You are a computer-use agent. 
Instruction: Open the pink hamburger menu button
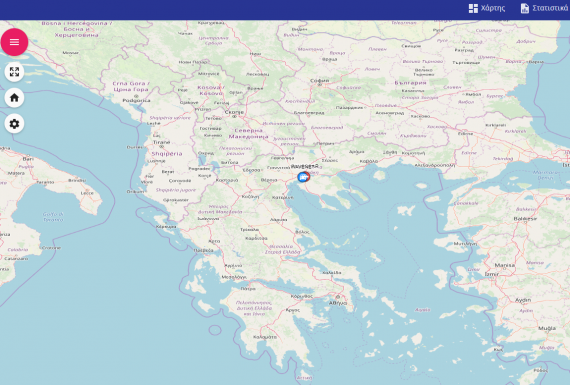coord(15,42)
